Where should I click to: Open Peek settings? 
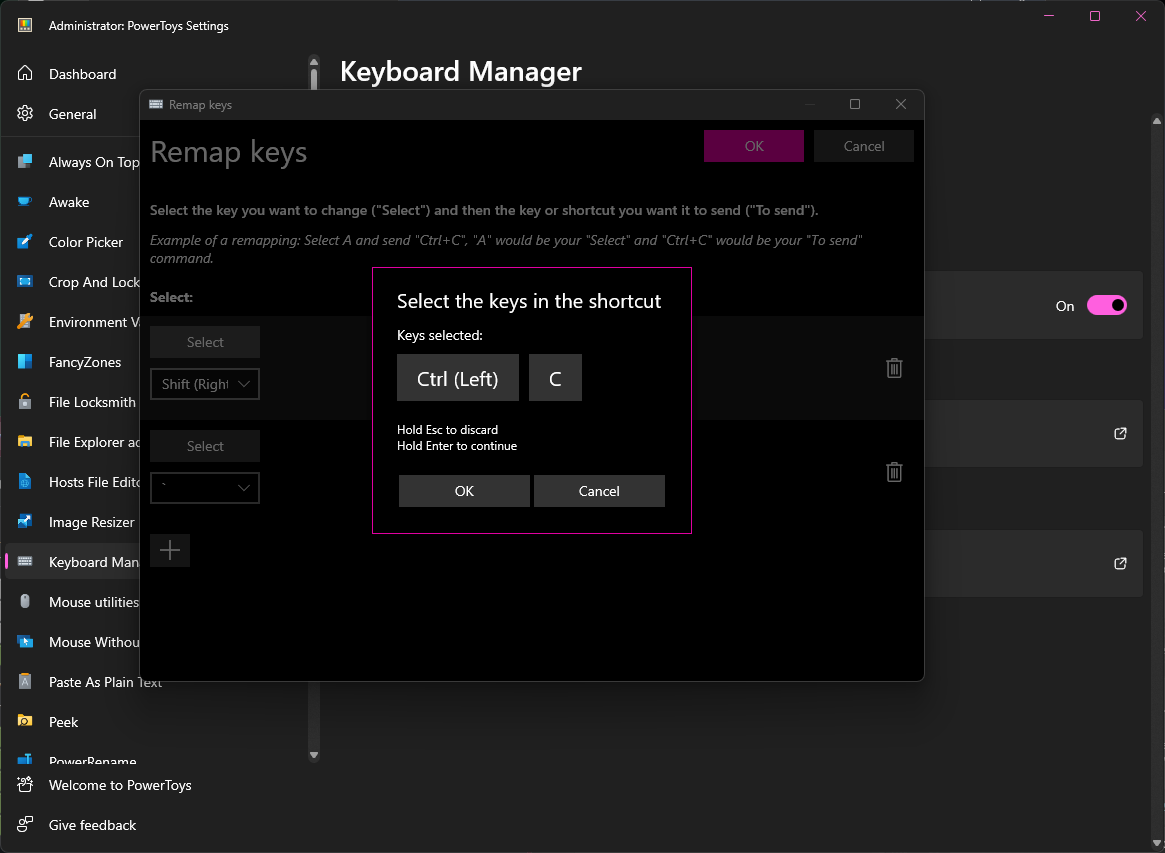tap(63, 722)
